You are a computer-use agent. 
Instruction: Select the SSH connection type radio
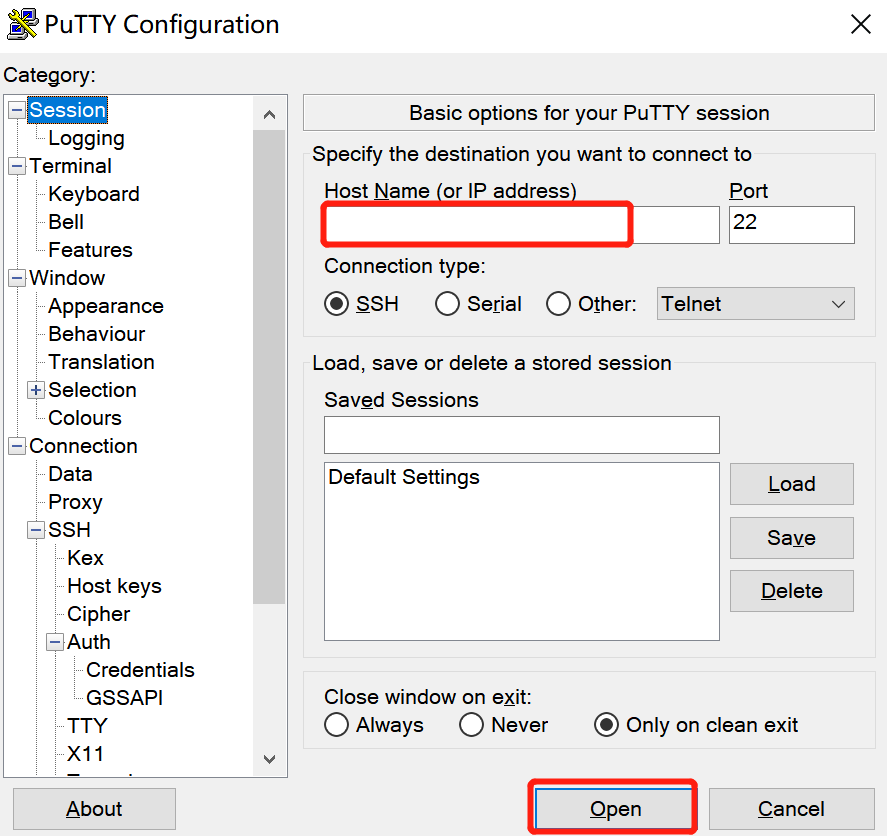337,304
